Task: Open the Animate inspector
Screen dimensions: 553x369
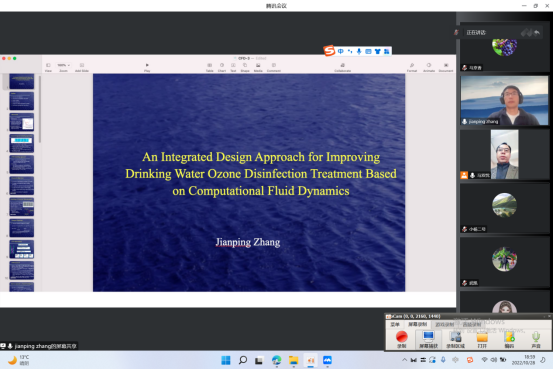Action: (429, 67)
